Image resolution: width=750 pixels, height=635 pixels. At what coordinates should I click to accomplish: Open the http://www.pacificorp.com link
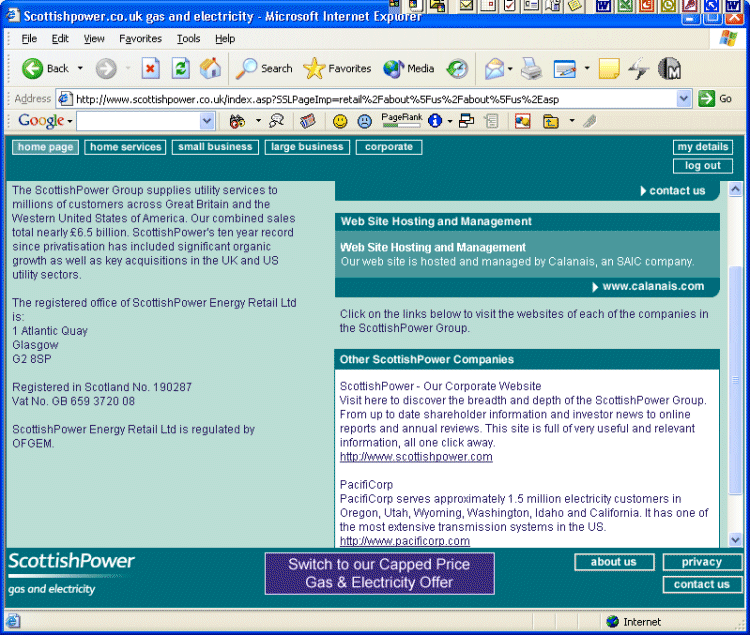point(405,541)
